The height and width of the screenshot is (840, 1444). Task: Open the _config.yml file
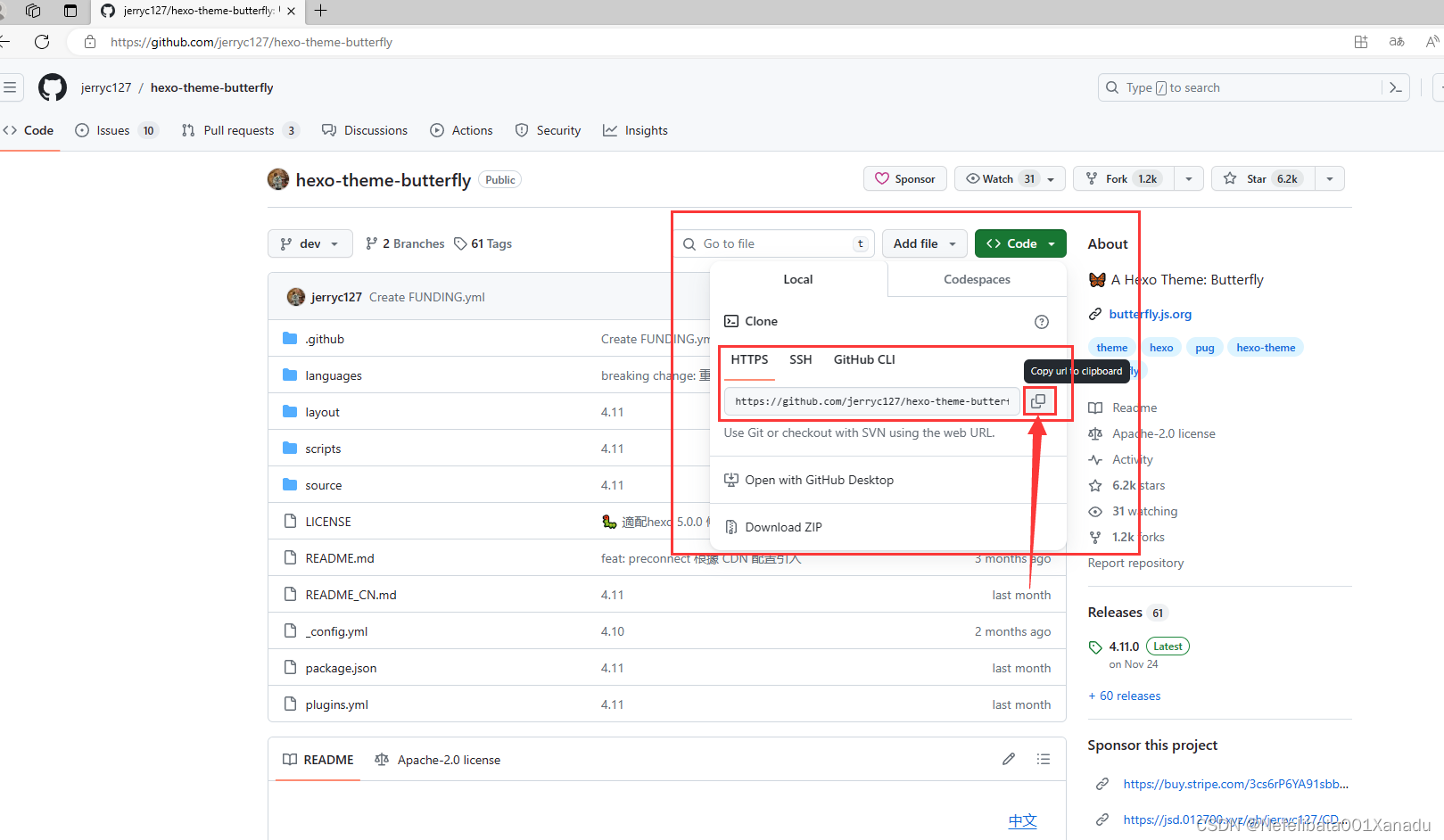[x=336, y=631]
